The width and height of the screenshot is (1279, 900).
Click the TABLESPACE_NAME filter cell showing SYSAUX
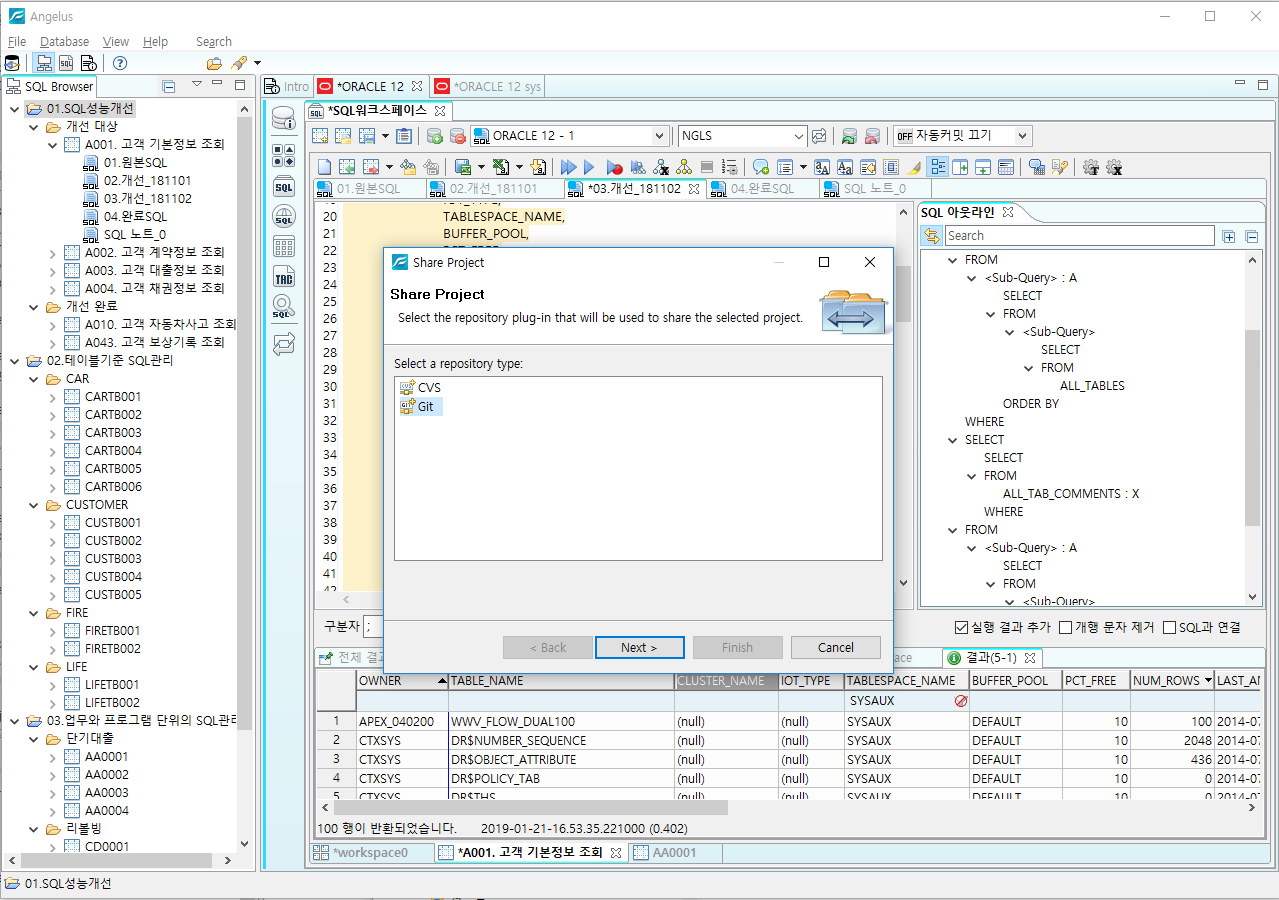[905, 701]
